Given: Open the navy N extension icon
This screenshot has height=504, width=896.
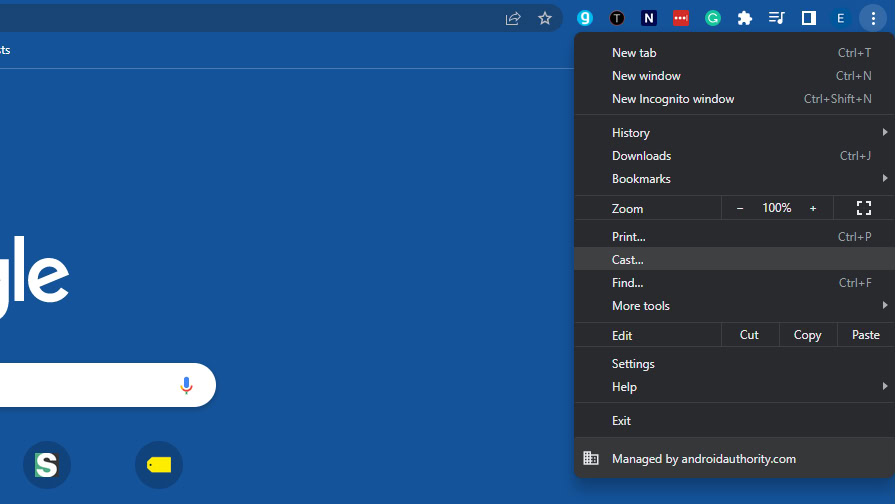Looking at the screenshot, I should 649,18.
